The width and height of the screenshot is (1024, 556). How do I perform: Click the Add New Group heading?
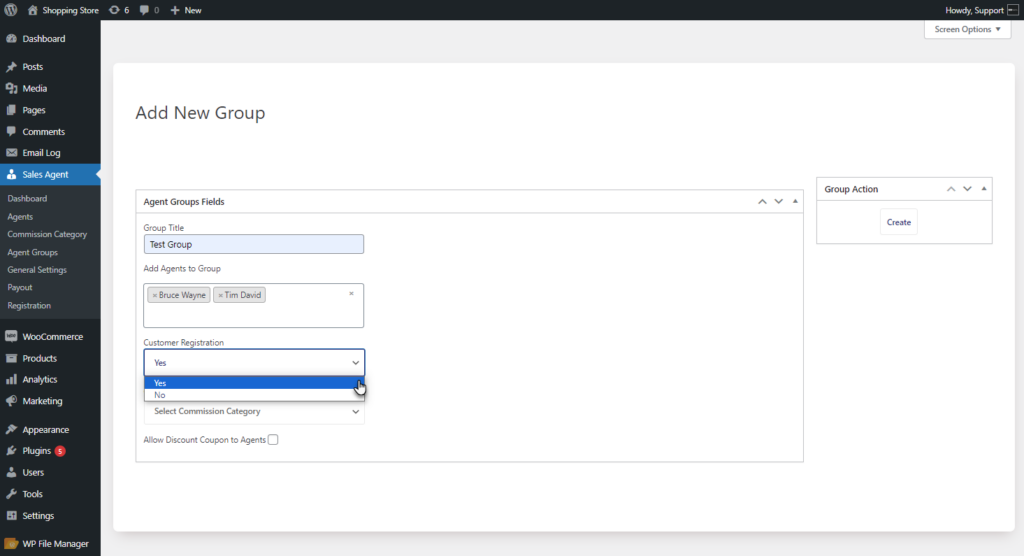pyautogui.click(x=200, y=112)
